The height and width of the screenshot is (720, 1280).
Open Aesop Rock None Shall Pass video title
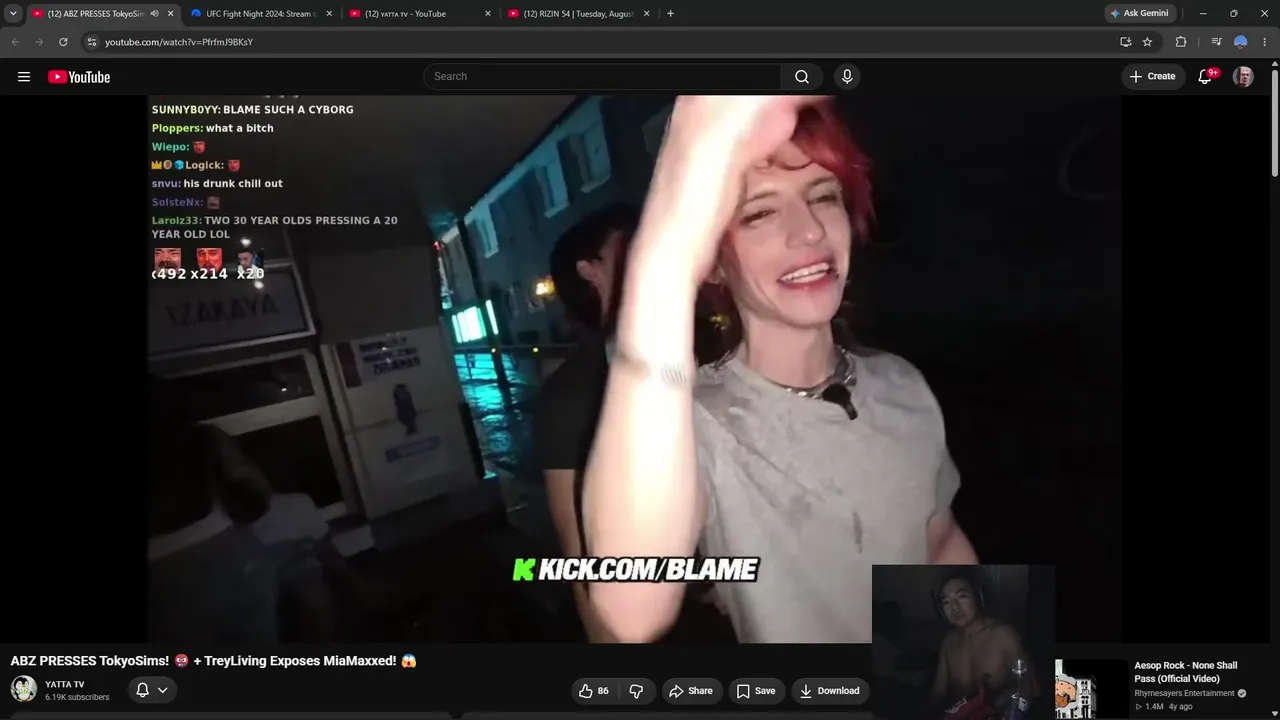(x=1186, y=672)
